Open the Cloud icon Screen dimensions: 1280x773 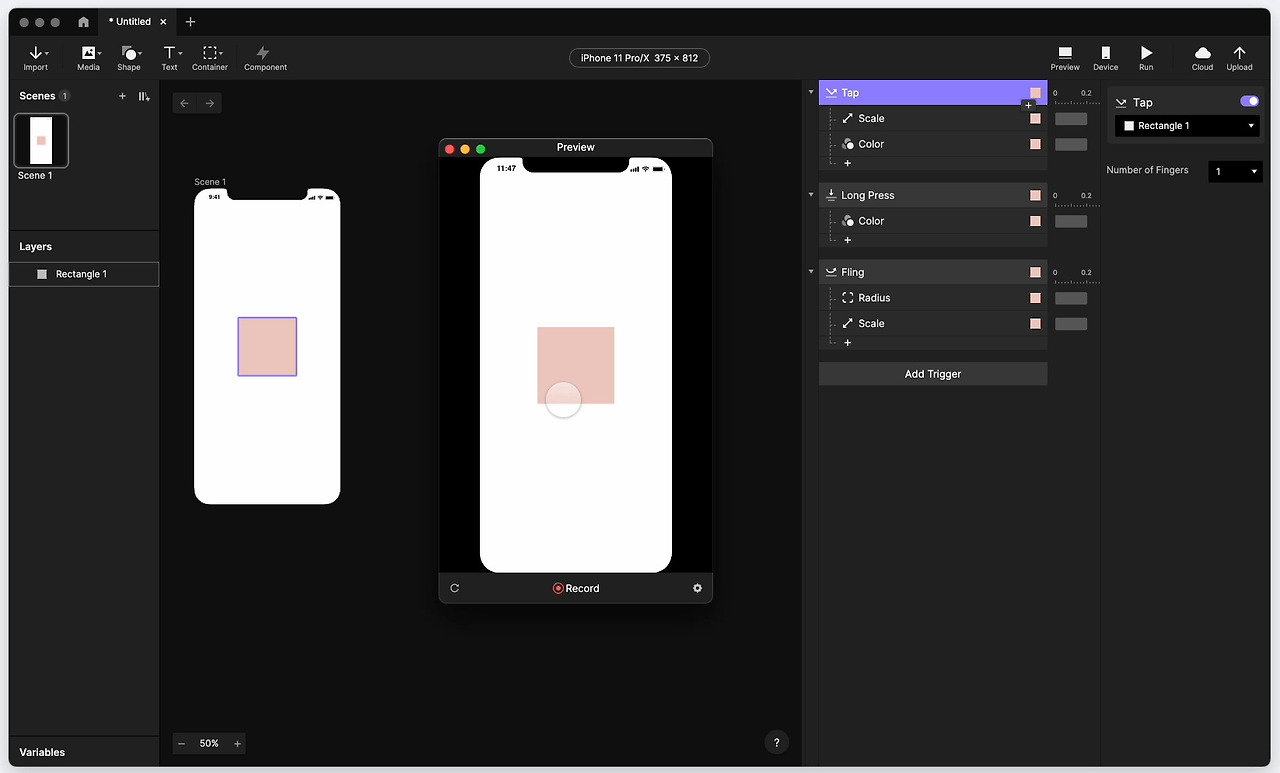1203,53
